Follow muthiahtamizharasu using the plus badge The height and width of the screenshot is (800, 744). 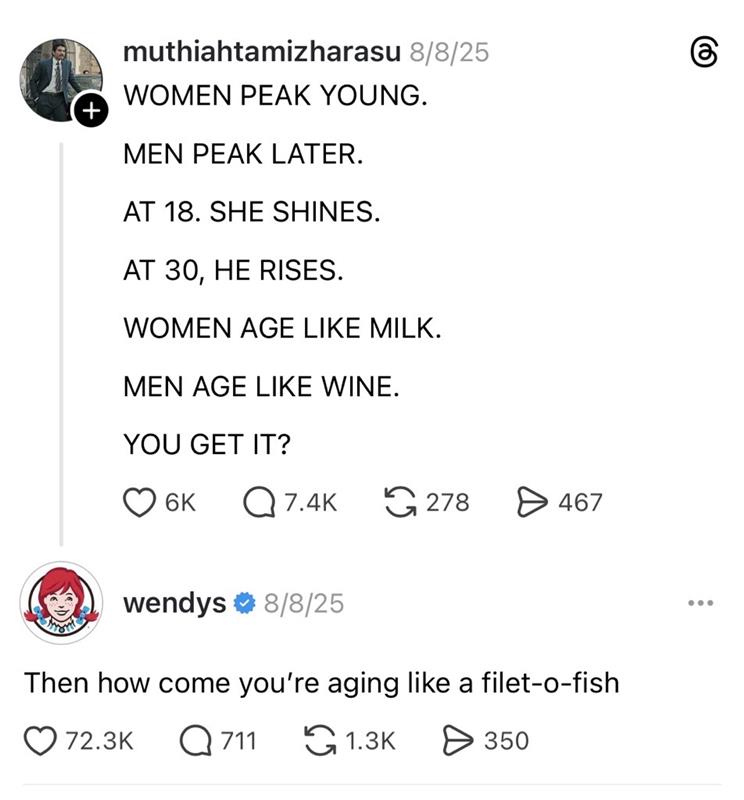click(x=91, y=112)
